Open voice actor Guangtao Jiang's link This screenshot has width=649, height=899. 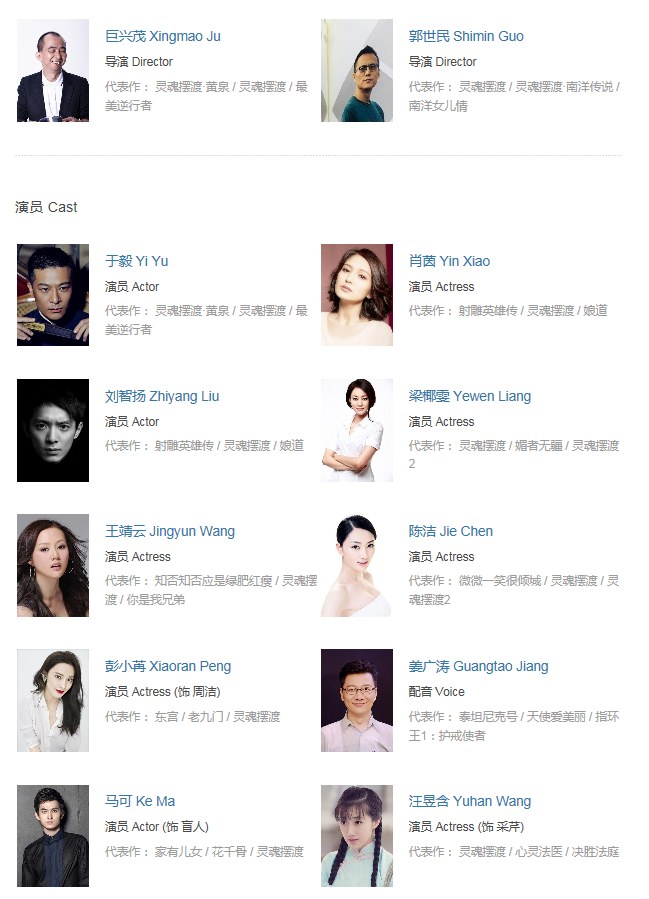(478, 666)
